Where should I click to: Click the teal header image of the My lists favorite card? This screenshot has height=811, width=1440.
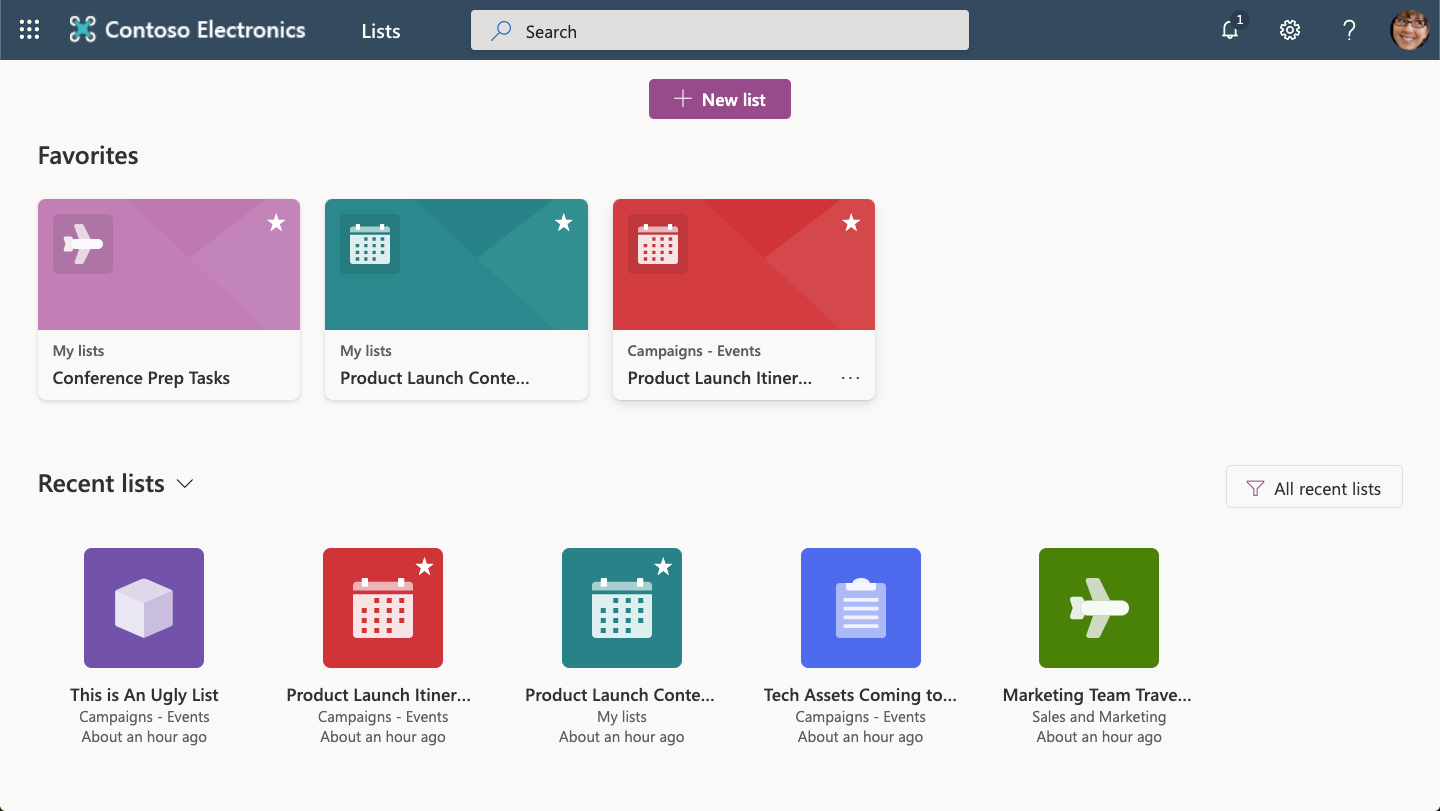click(x=456, y=264)
